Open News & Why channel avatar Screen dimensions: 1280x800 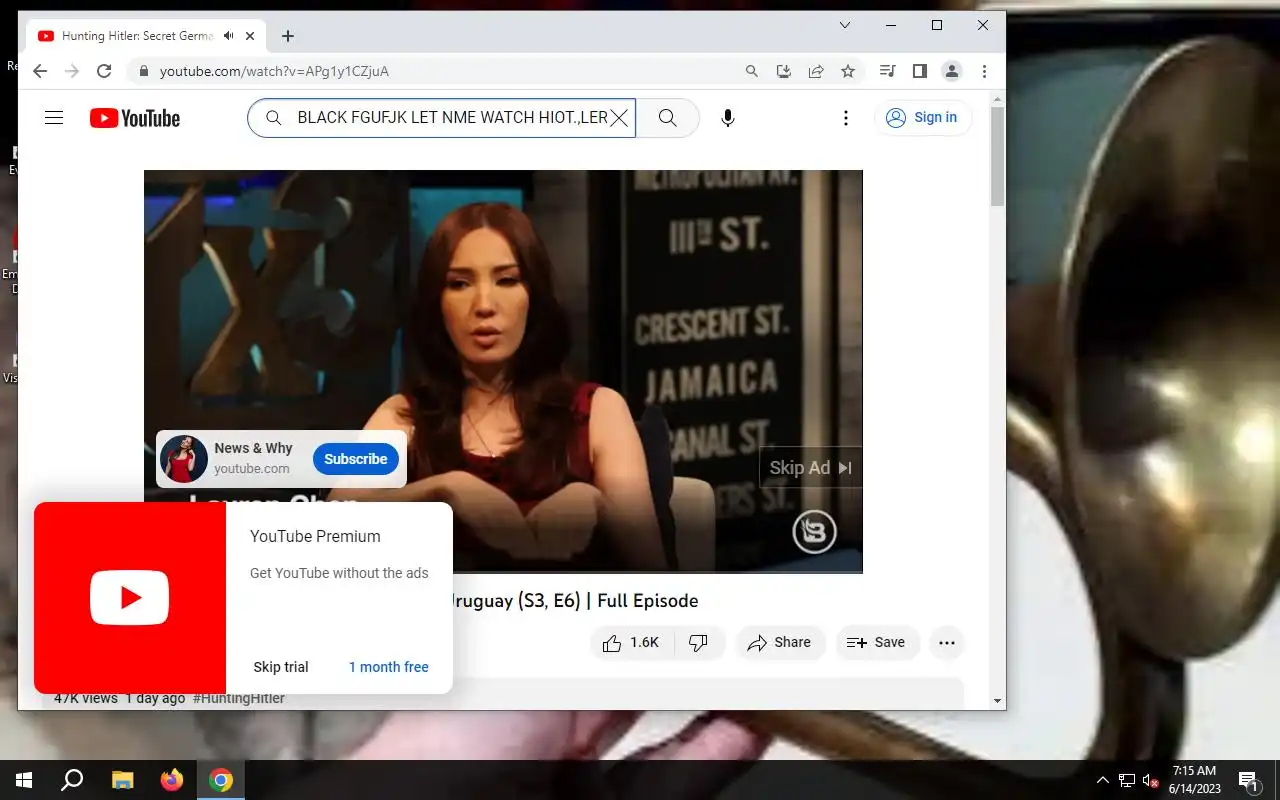184,459
